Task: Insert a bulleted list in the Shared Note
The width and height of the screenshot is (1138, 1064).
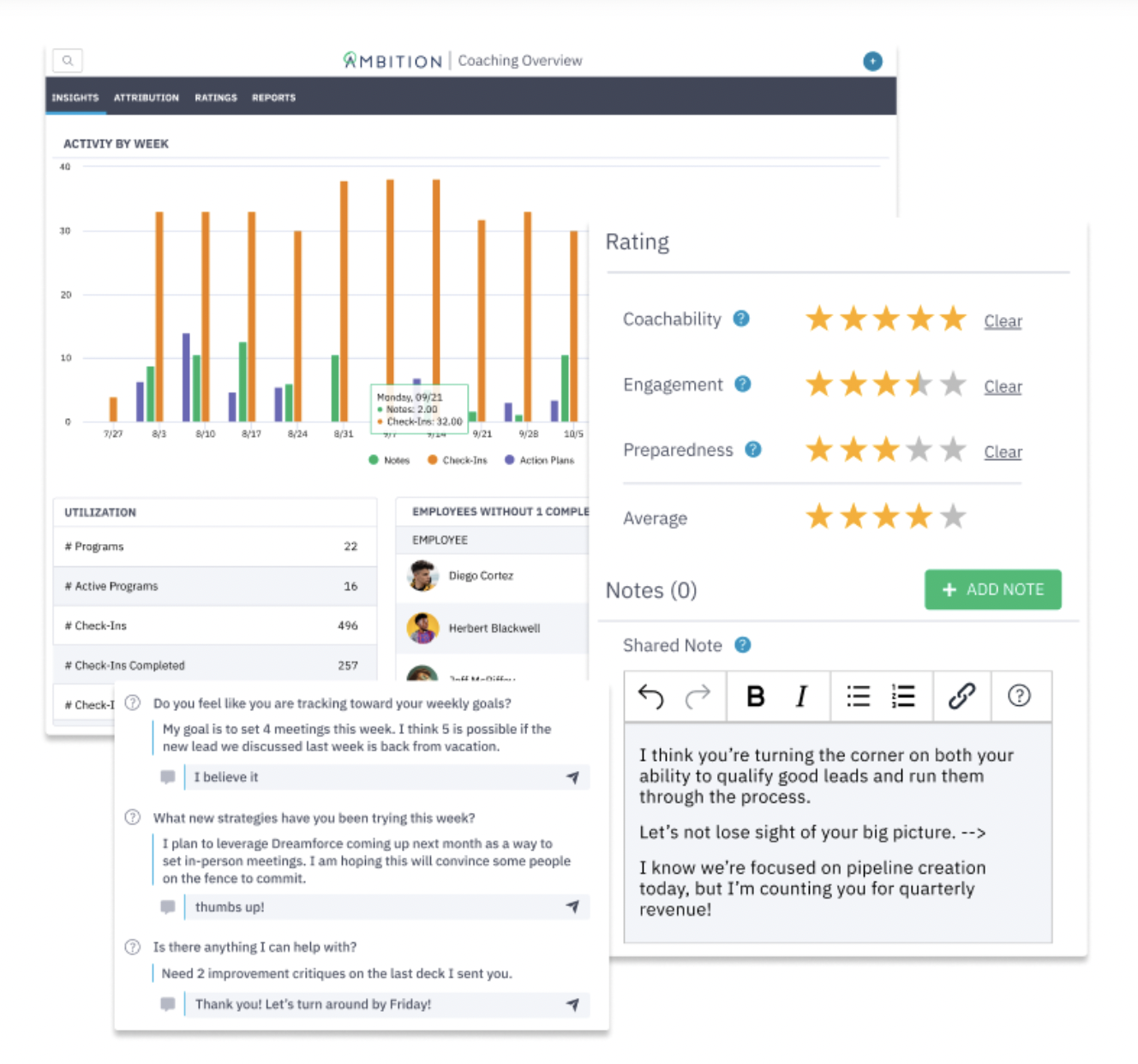Action: coord(858,696)
